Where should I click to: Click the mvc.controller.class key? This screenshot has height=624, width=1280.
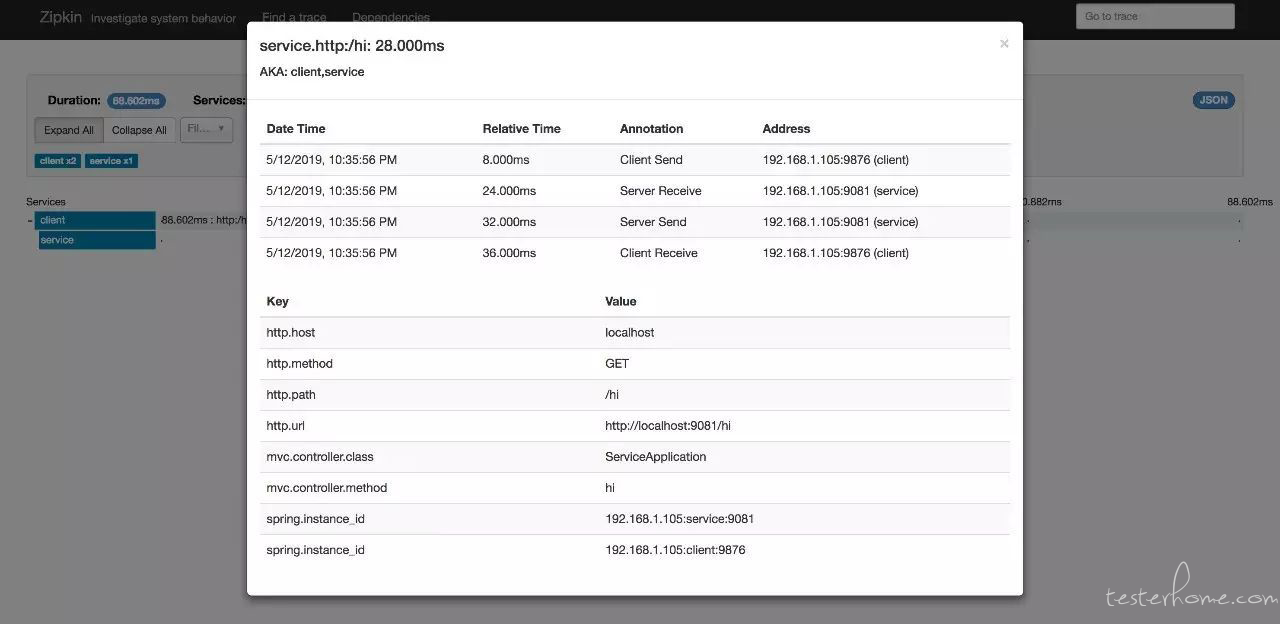coord(320,456)
